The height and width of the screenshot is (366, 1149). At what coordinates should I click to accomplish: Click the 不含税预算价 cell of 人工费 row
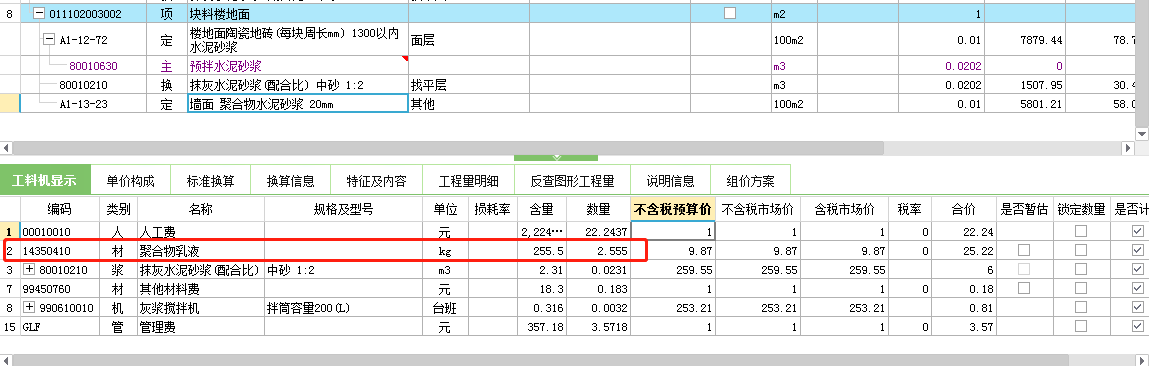click(x=673, y=232)
